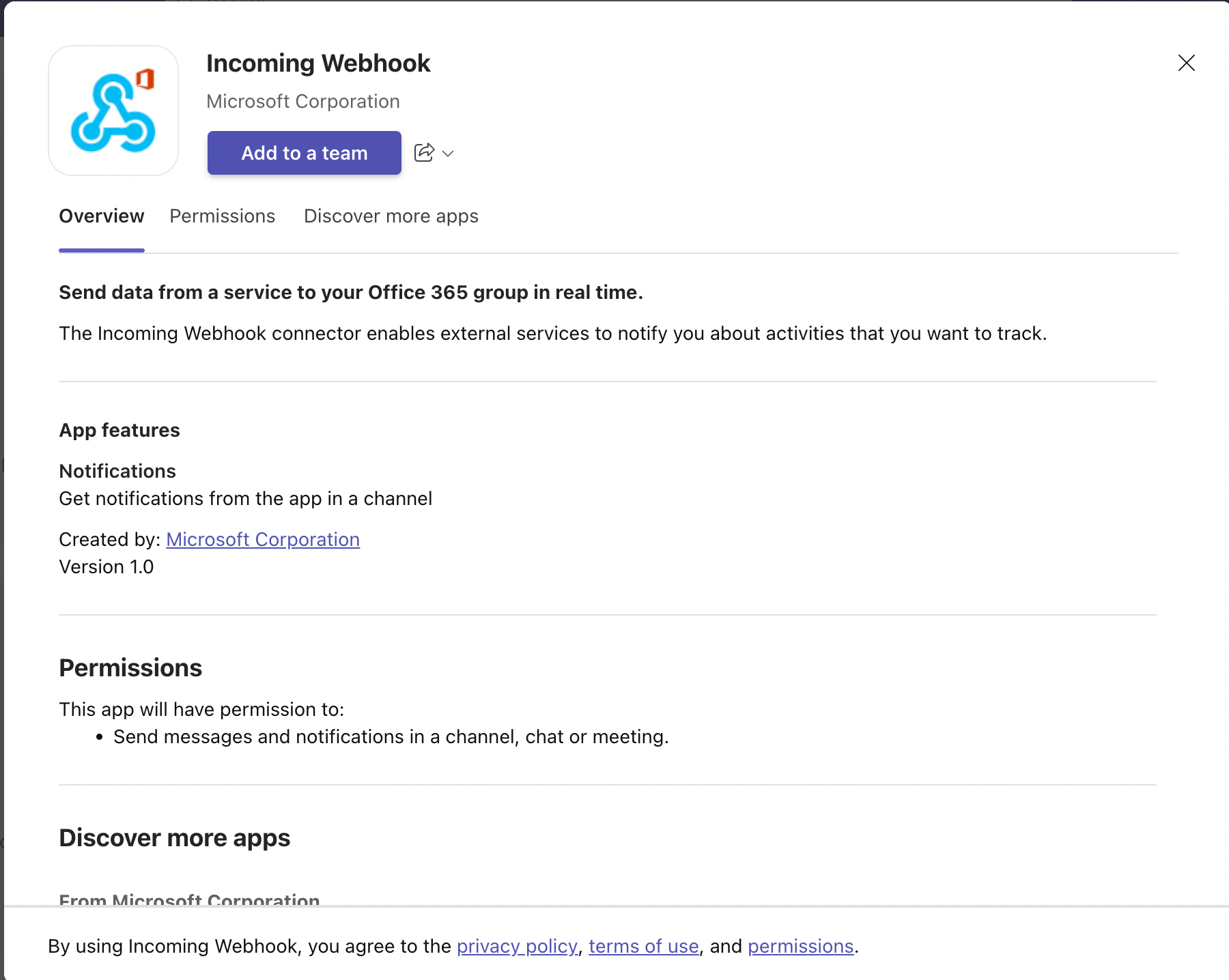This screenshot has width=1229, height=980.
Task: Click the Incoming Webhook title
Action: coord(318,63)
